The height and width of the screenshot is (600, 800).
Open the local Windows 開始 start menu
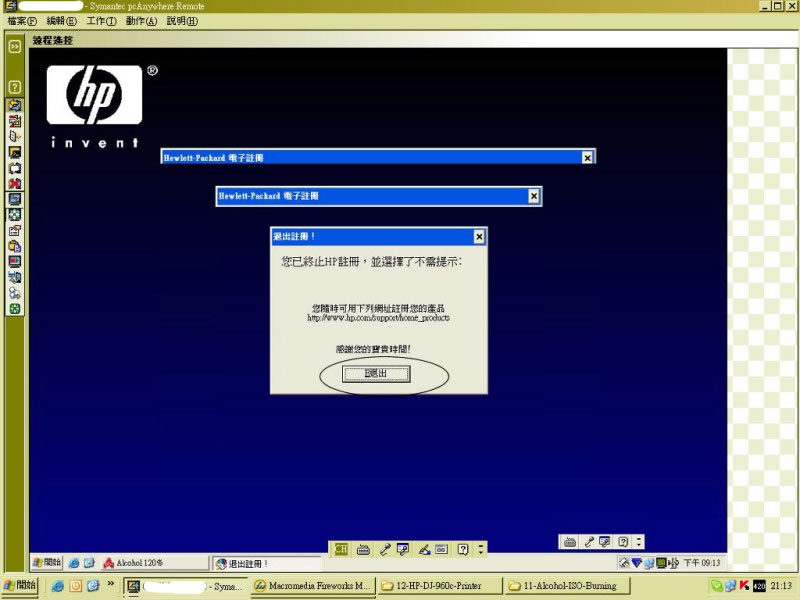click(19, 585)
